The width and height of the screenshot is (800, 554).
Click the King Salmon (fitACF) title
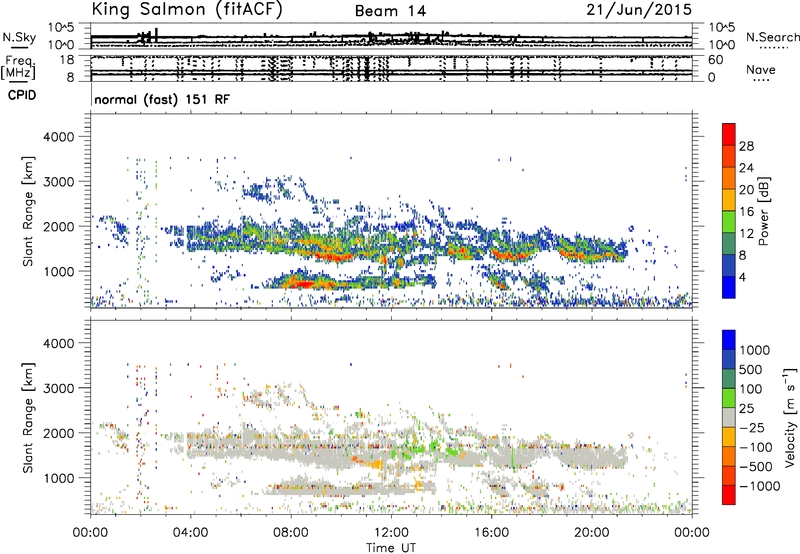(x=187, y=10)
